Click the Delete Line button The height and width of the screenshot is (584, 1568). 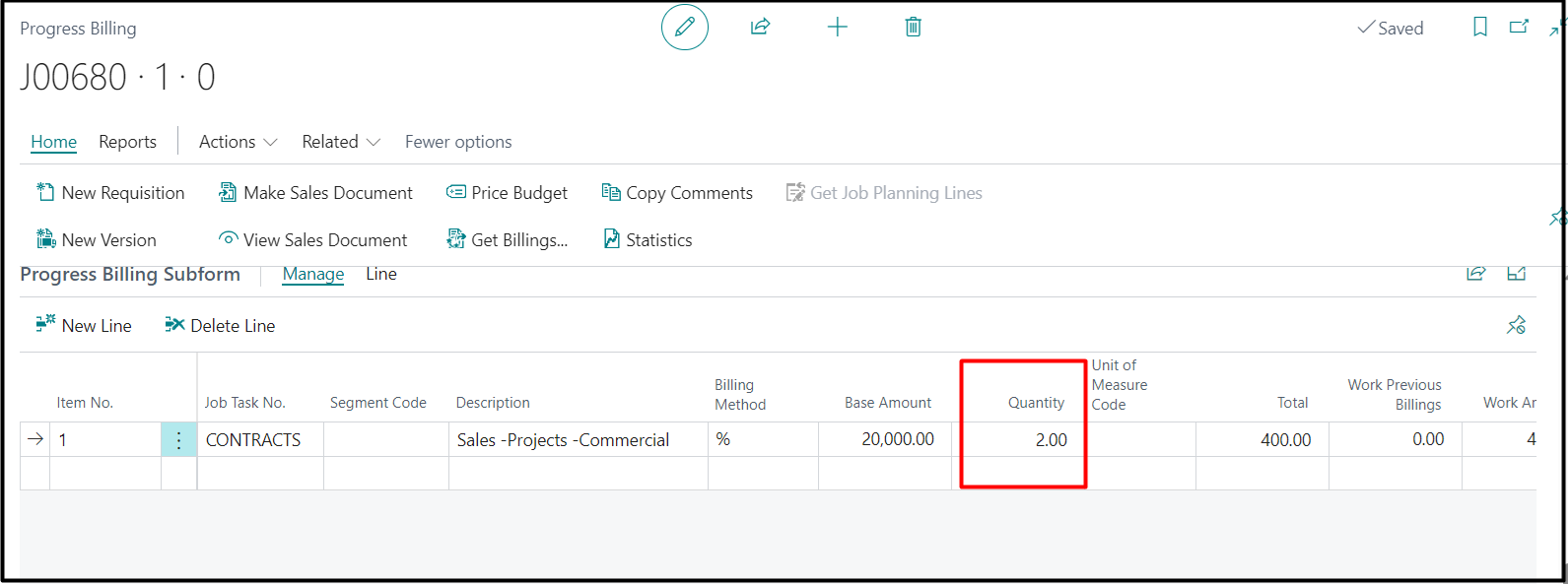pyautogui.click(x=220, y=326)
